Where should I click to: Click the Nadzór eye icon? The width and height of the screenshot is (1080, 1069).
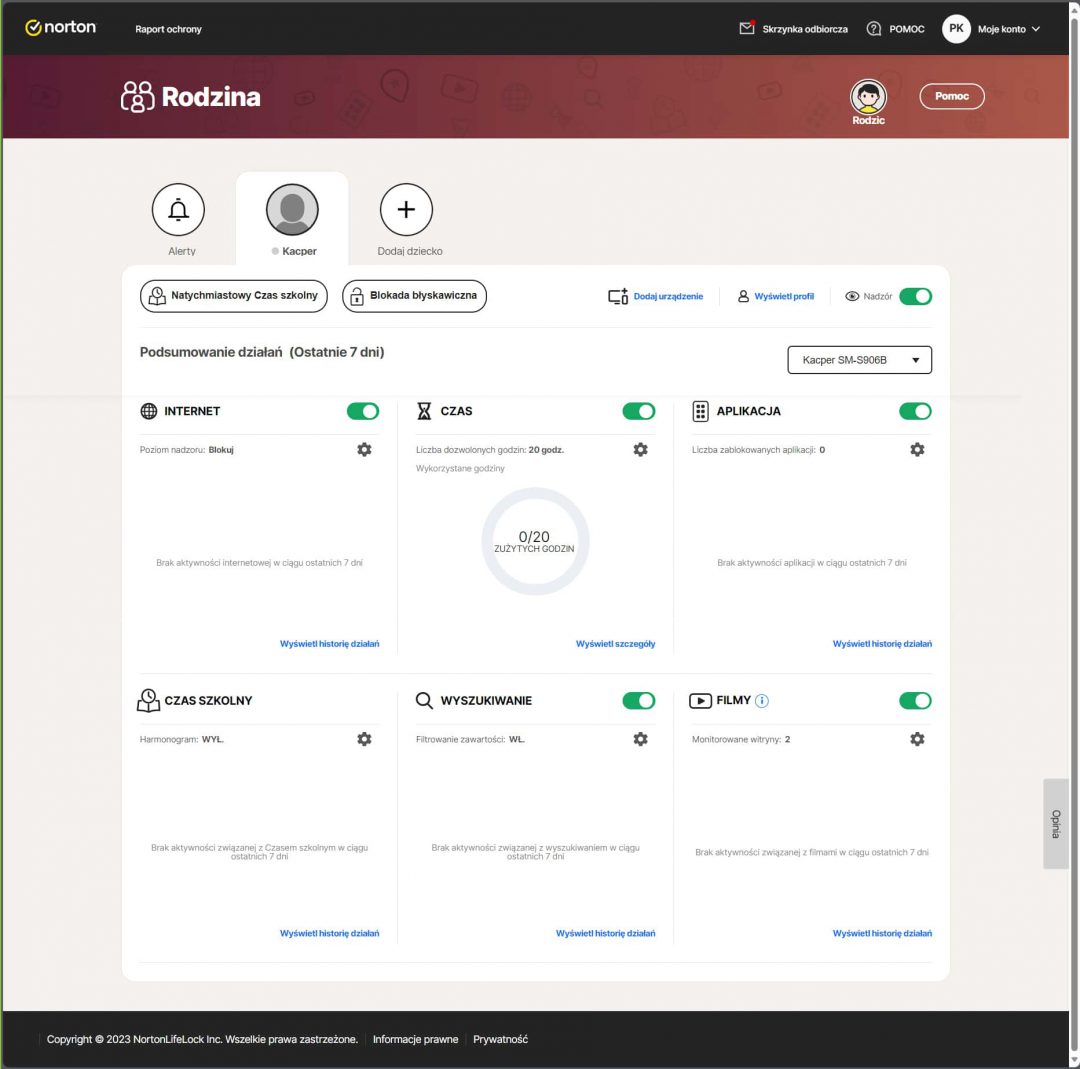[852, 296]
